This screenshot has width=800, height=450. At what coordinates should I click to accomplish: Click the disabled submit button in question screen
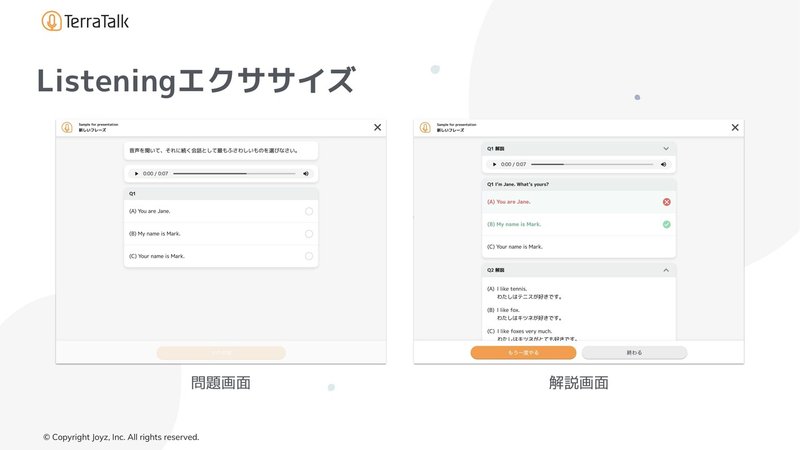point(221,353)
